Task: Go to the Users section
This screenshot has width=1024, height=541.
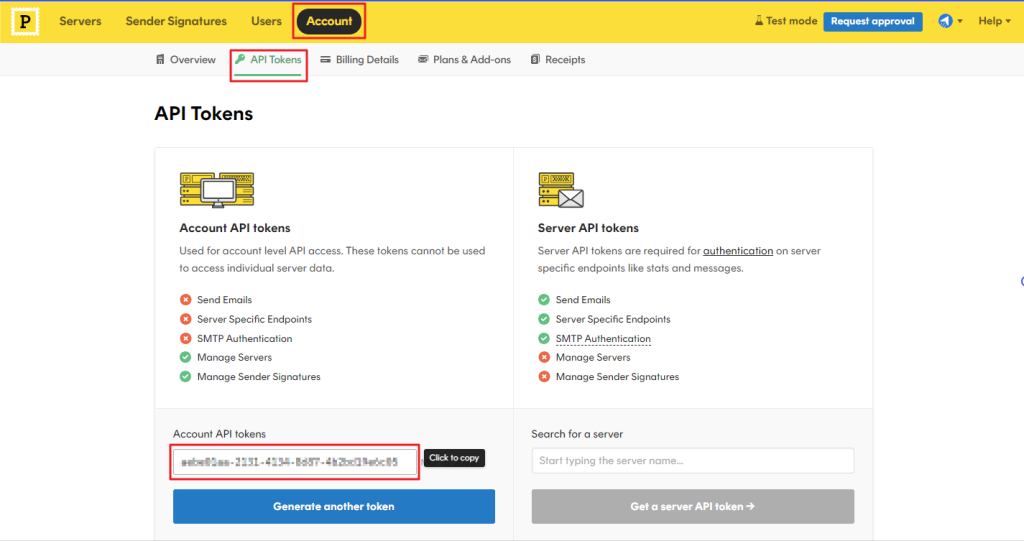Action: [x=266, y=22]
